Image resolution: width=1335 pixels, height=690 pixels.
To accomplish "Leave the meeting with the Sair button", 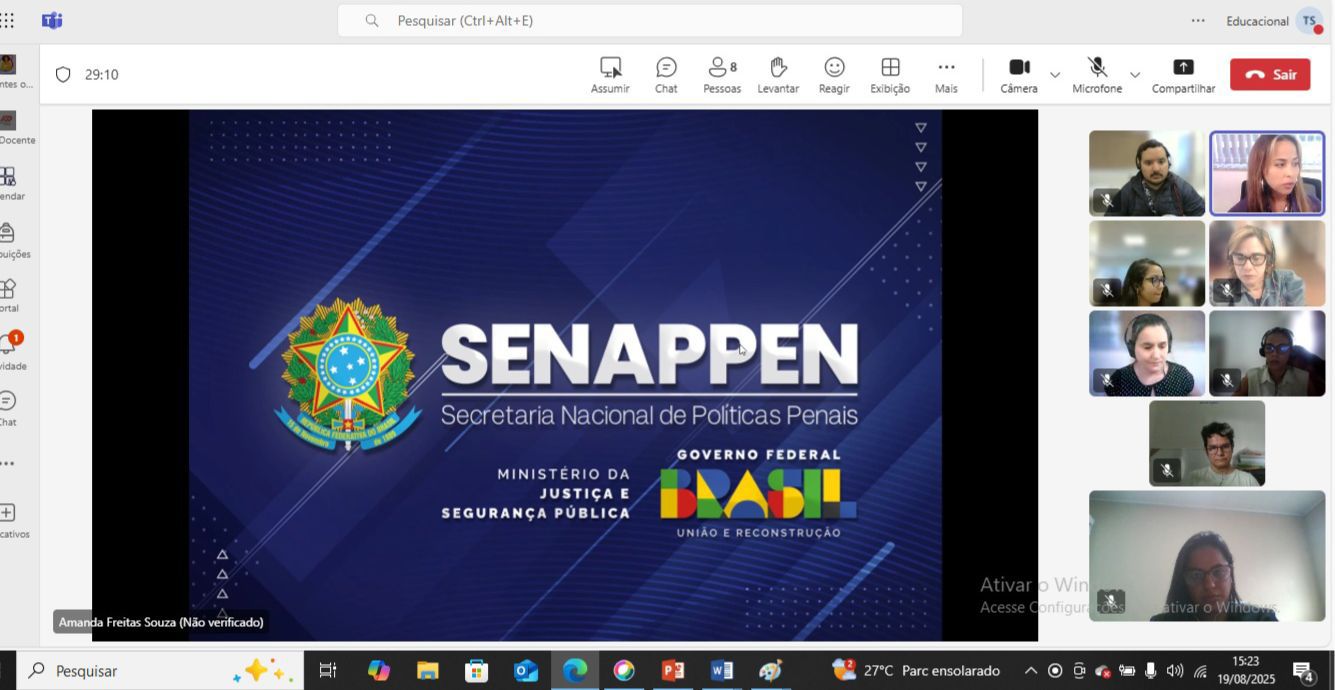I will pos(1270,73).
